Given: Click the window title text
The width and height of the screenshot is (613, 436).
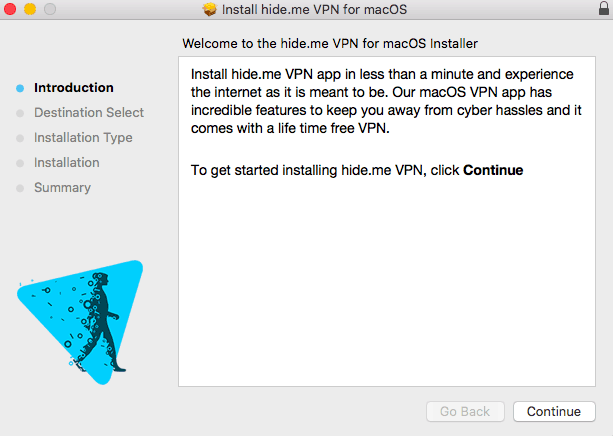Looking at the screenshot, I should tap(314, 9).
